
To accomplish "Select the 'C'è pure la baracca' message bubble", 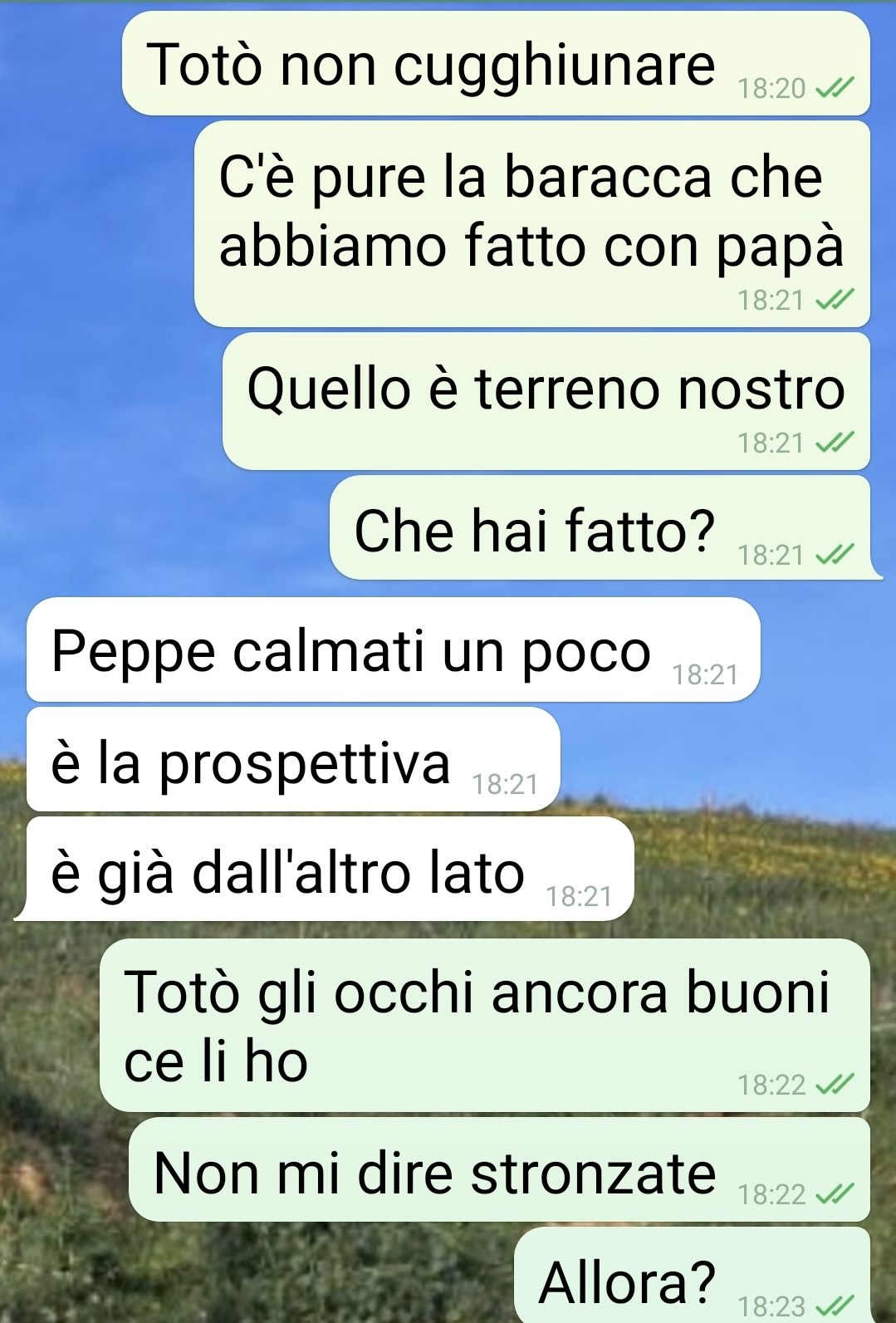I will (x=532, y=223).
